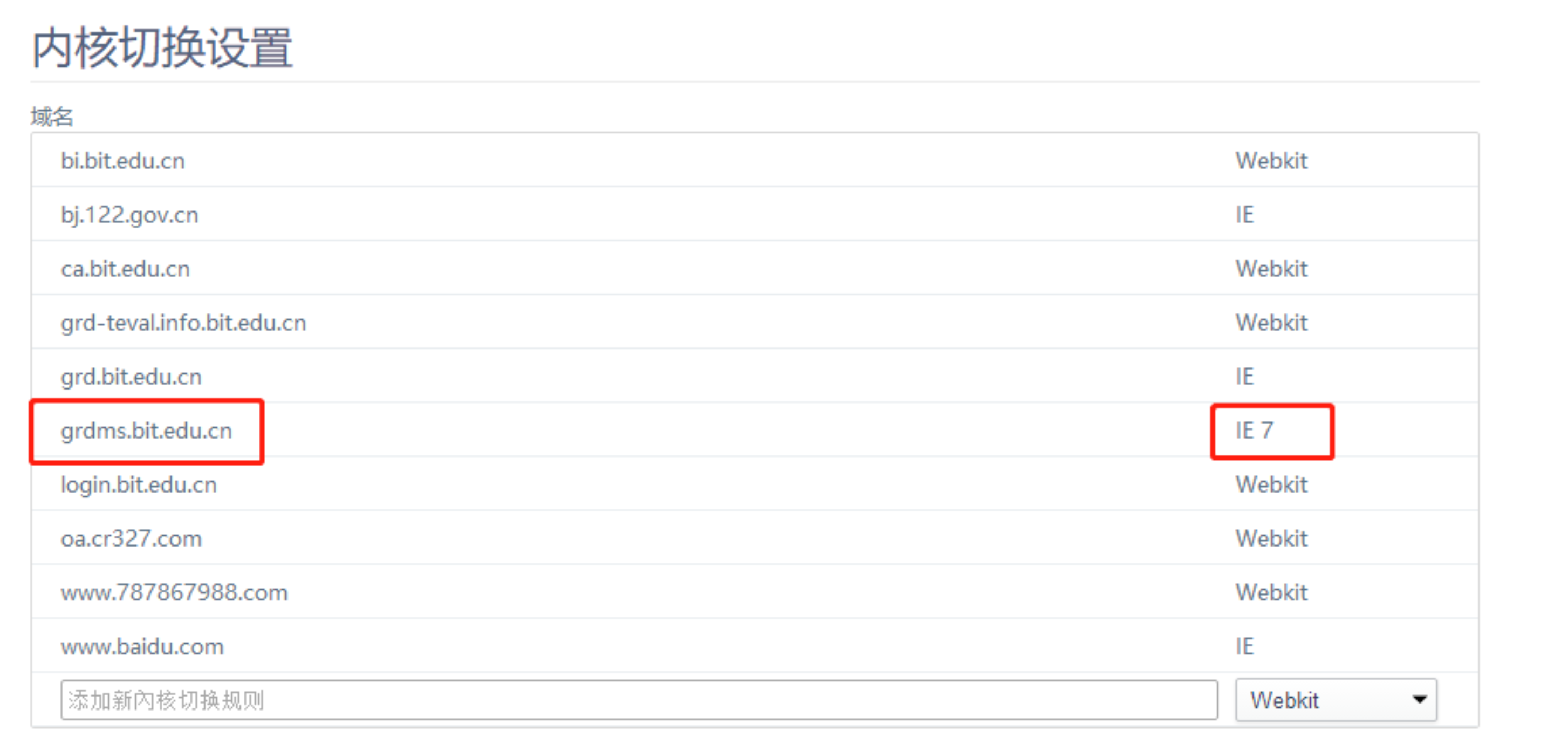Select the bi.bit.edu.cn domain entry

tap(122, 161)
